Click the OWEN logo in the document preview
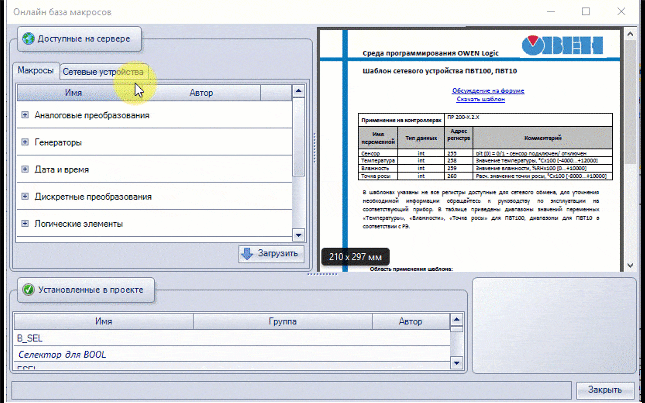The width and height of the screenshot is (645, 403). [561, 47]
